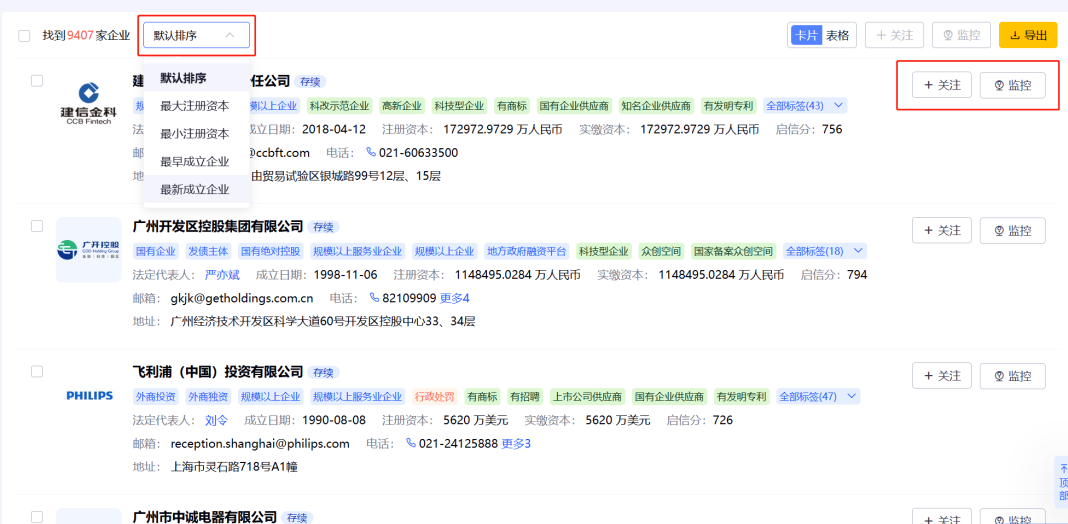This screenshot has height=524, width=1068.
Task: Expand 全部标签(18) tag list
Action: (825, 251)
